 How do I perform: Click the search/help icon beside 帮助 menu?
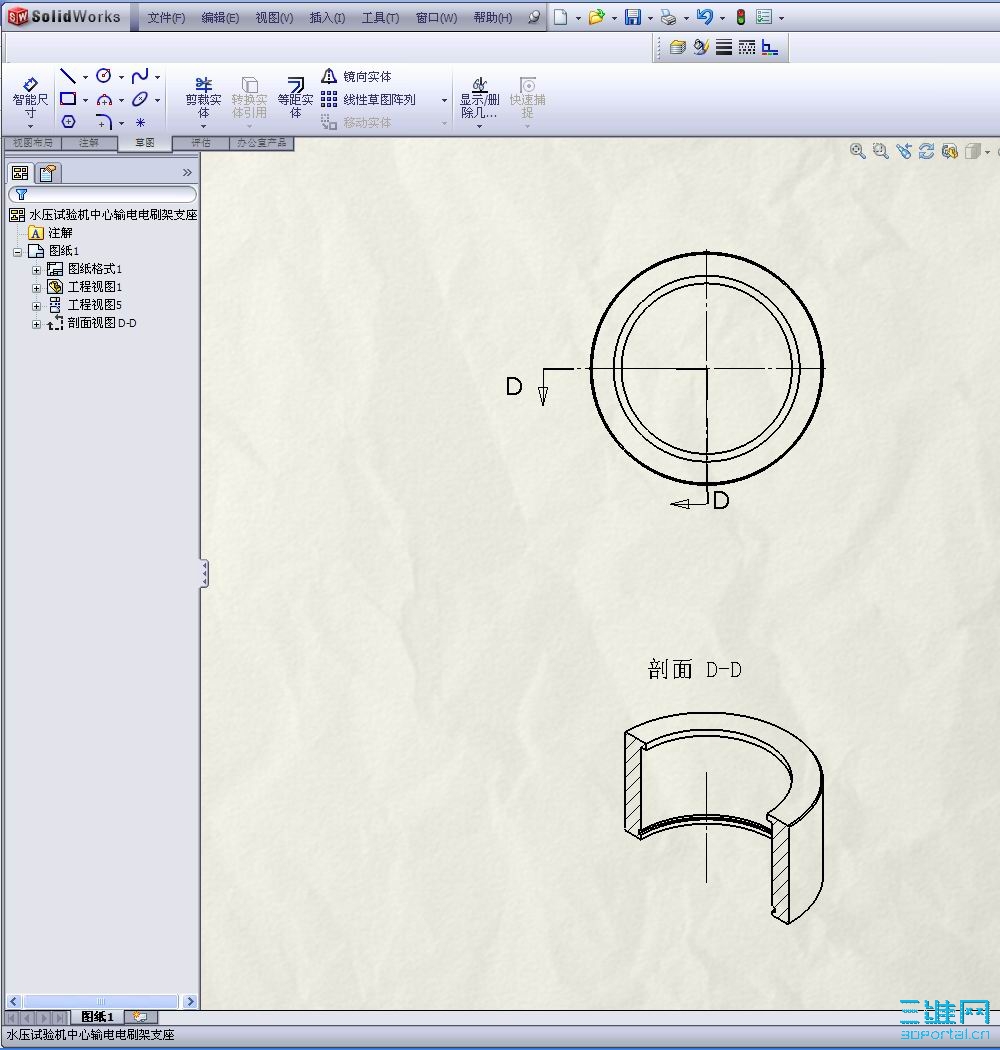pyautogui.click(x=534, y=17)
